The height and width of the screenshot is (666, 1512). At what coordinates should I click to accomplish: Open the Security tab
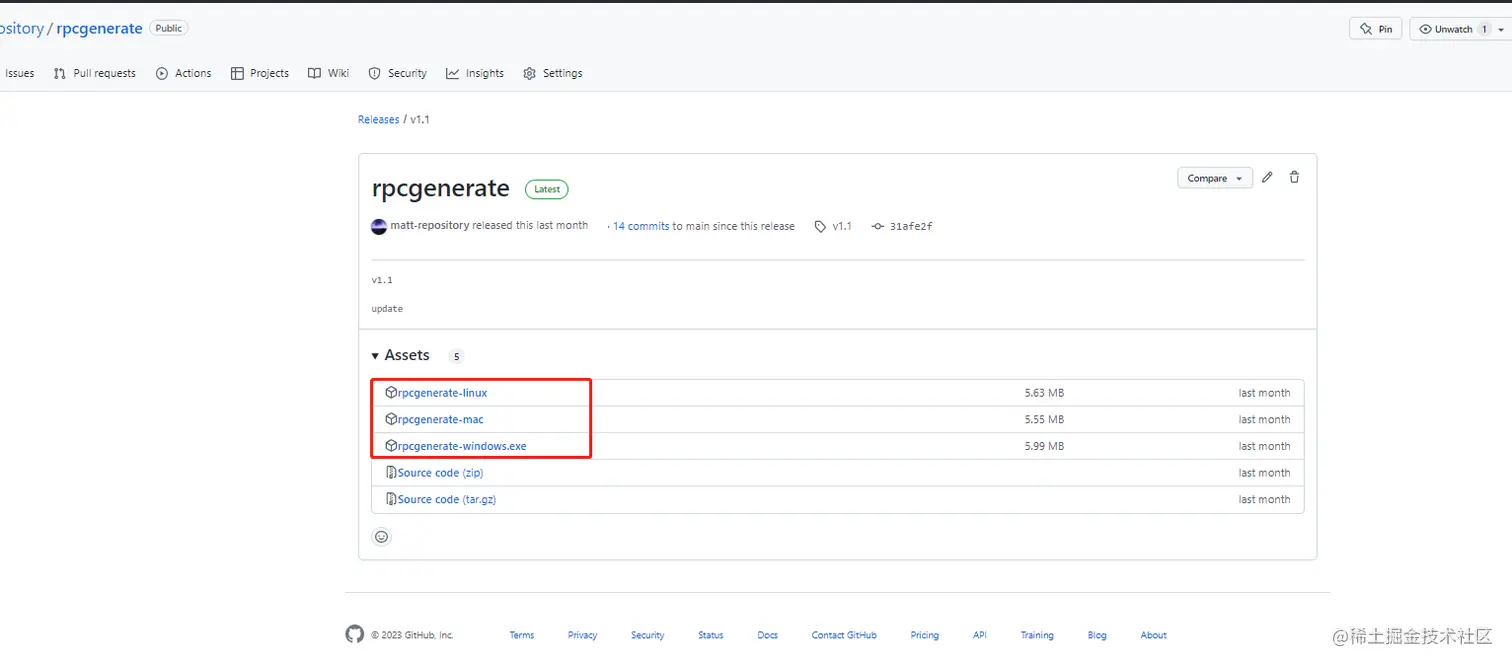pyautogui.click(x=398, y=73)
